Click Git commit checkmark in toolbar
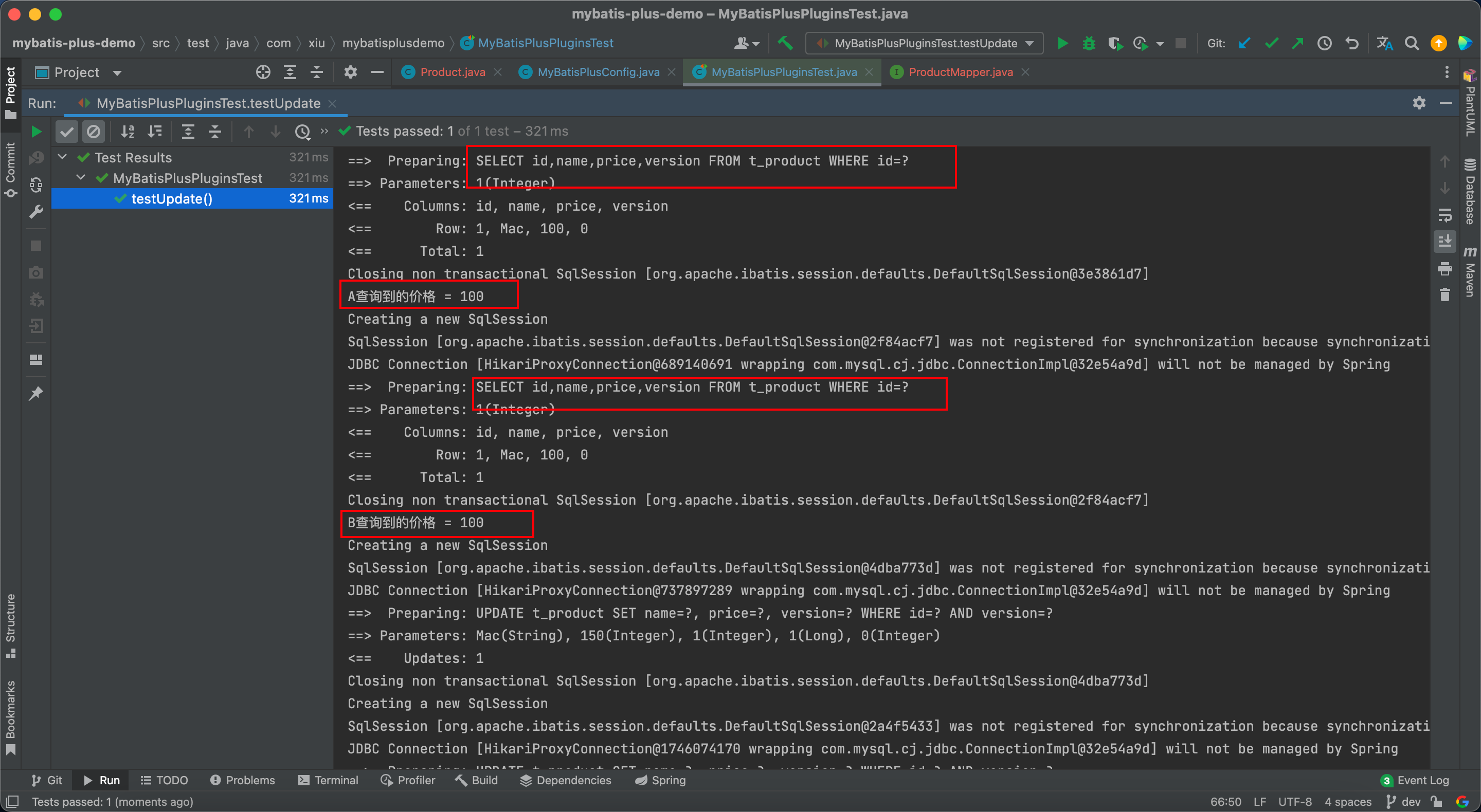The image size is (1481, 812). tap(1272, 43)
